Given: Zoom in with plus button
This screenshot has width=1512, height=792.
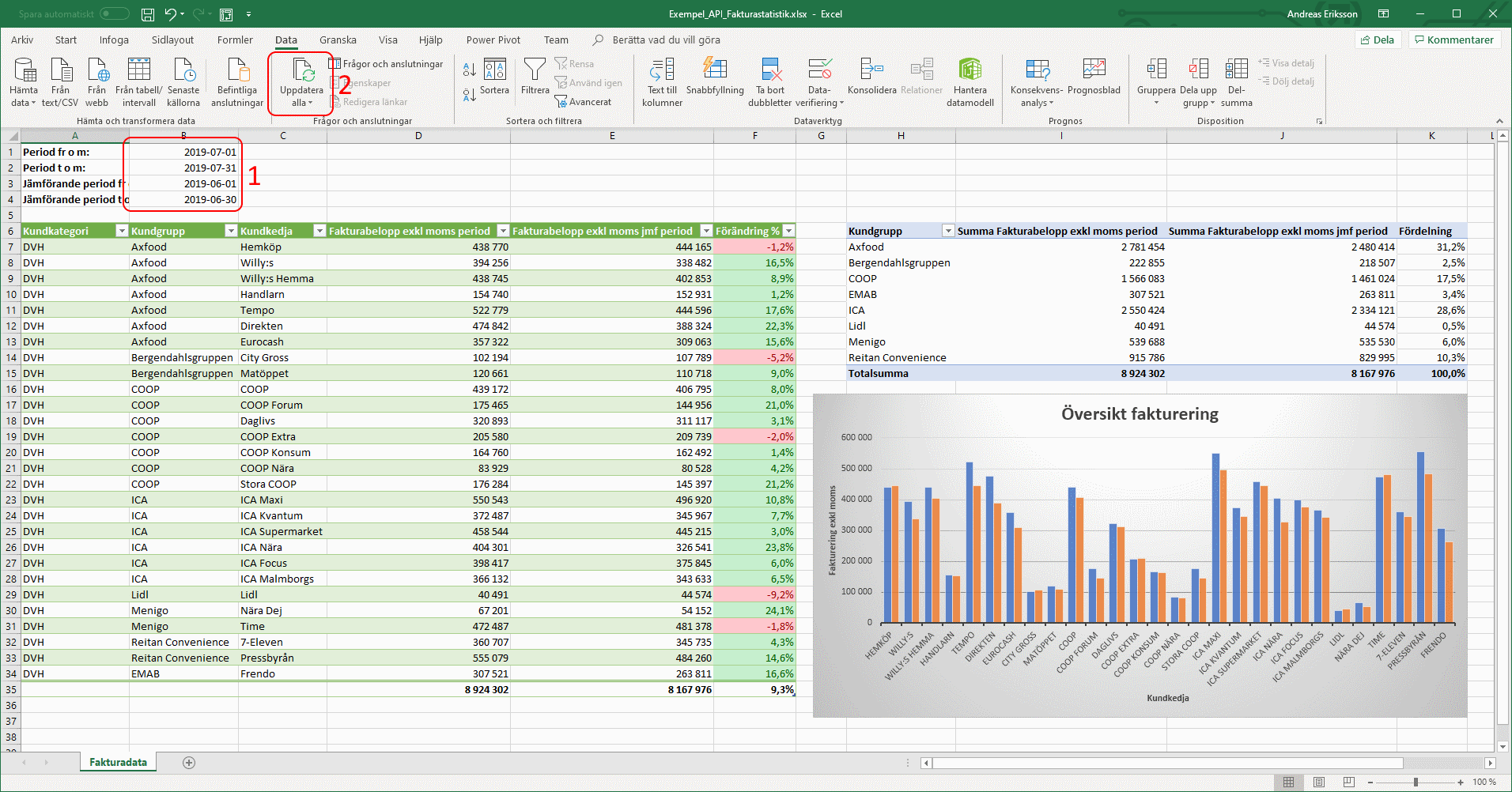Looking at the screenshot, I should click(1461, 782).
